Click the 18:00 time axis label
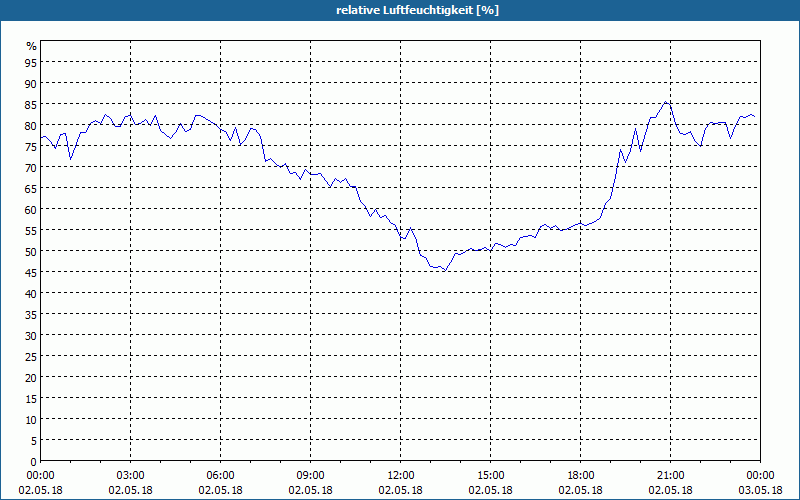 click(x=581, y=476)
